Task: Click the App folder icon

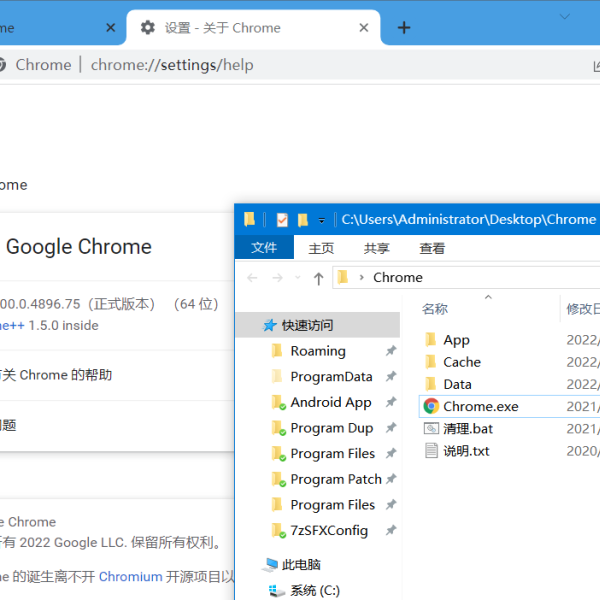Action: [x=430, y=339]
